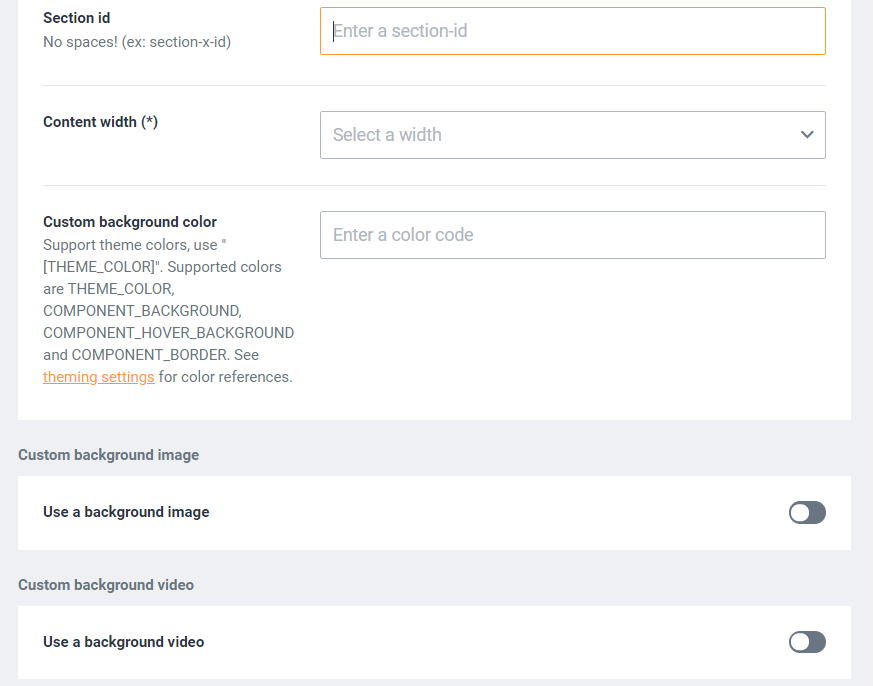The height and width of the screenshot is (686, 873).
Task: Click the Section id label
Action: (76, 18)
